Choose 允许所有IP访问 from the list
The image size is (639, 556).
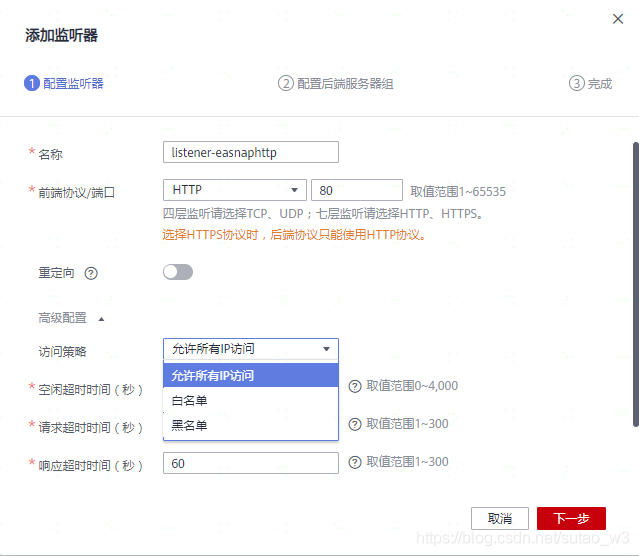tap(251, 375)
